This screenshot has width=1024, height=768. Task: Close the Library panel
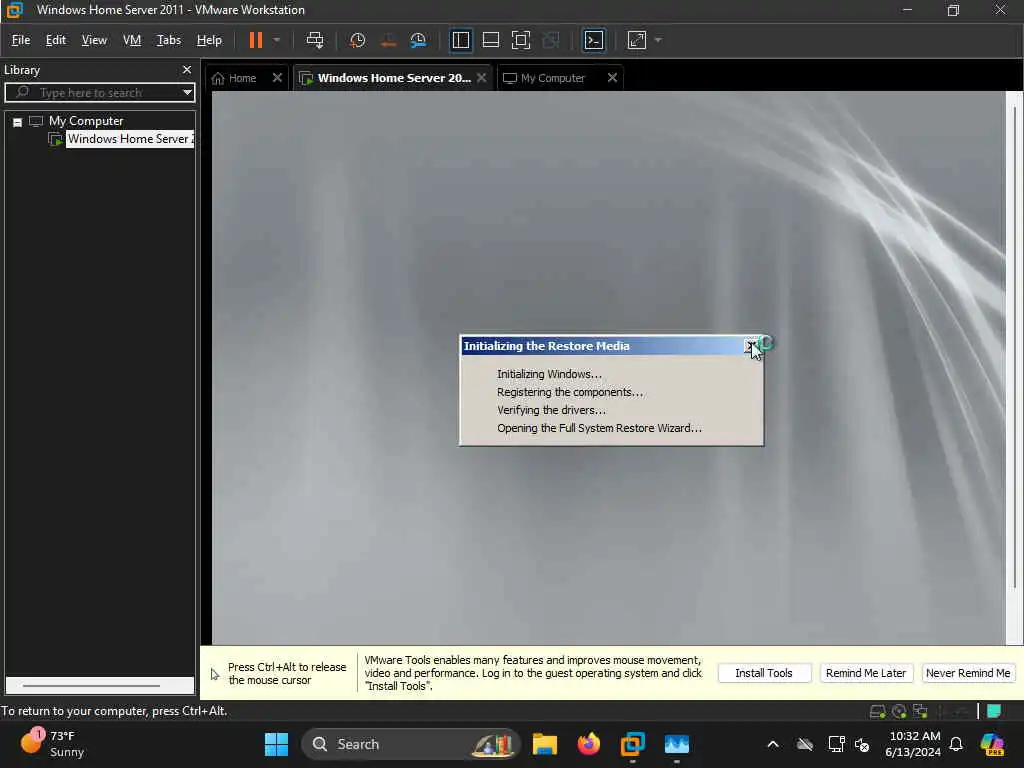click(x=187, y=70)
